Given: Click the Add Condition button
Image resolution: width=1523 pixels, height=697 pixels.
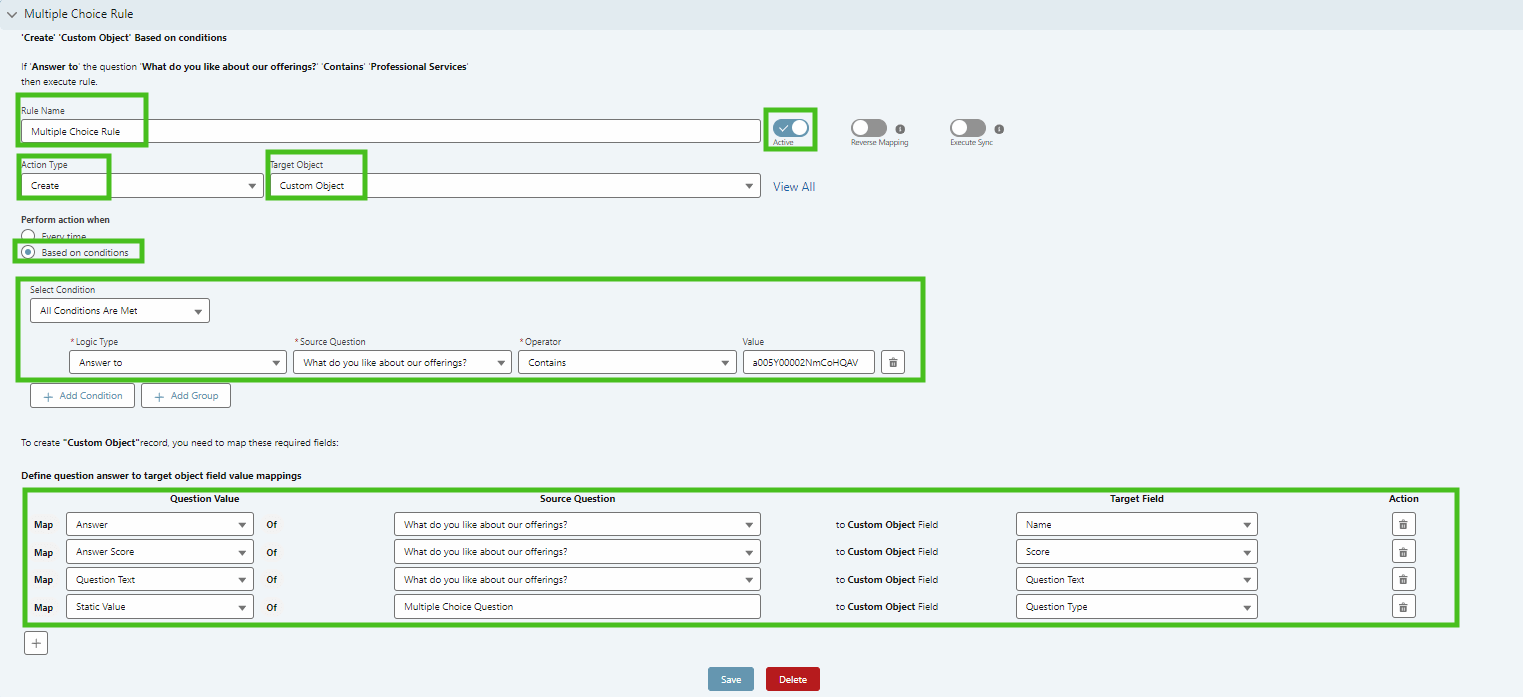Looking at the screenshot, I should (x=82, y=396).
